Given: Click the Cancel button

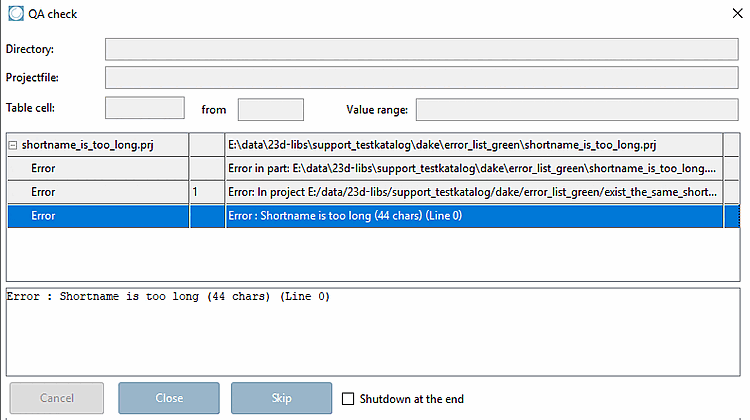Looking at the screenshot, I should [x=56, y=398].
